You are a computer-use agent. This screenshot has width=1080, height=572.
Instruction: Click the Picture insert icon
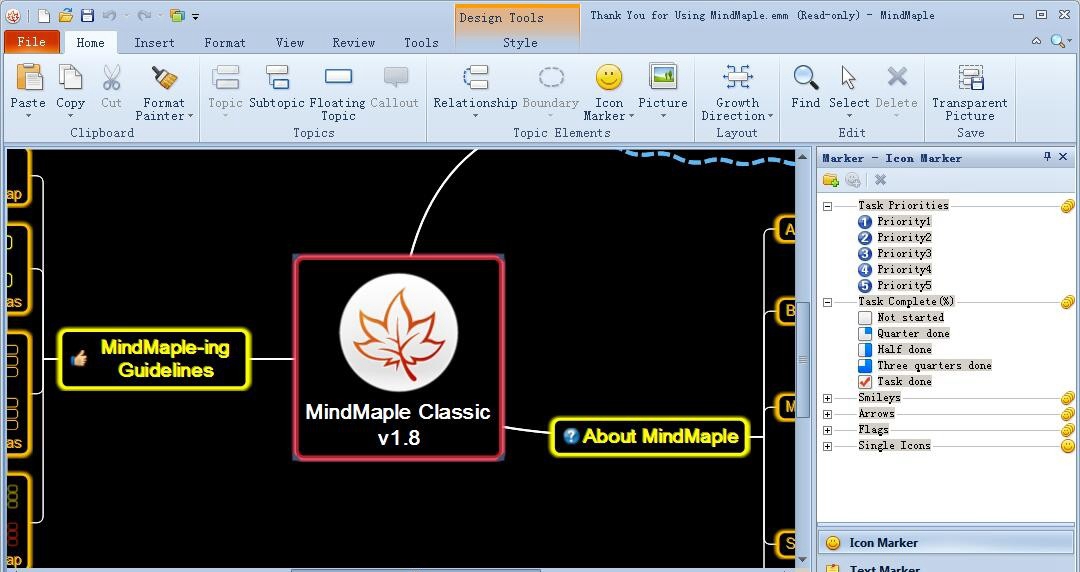(x=663, y=76)
